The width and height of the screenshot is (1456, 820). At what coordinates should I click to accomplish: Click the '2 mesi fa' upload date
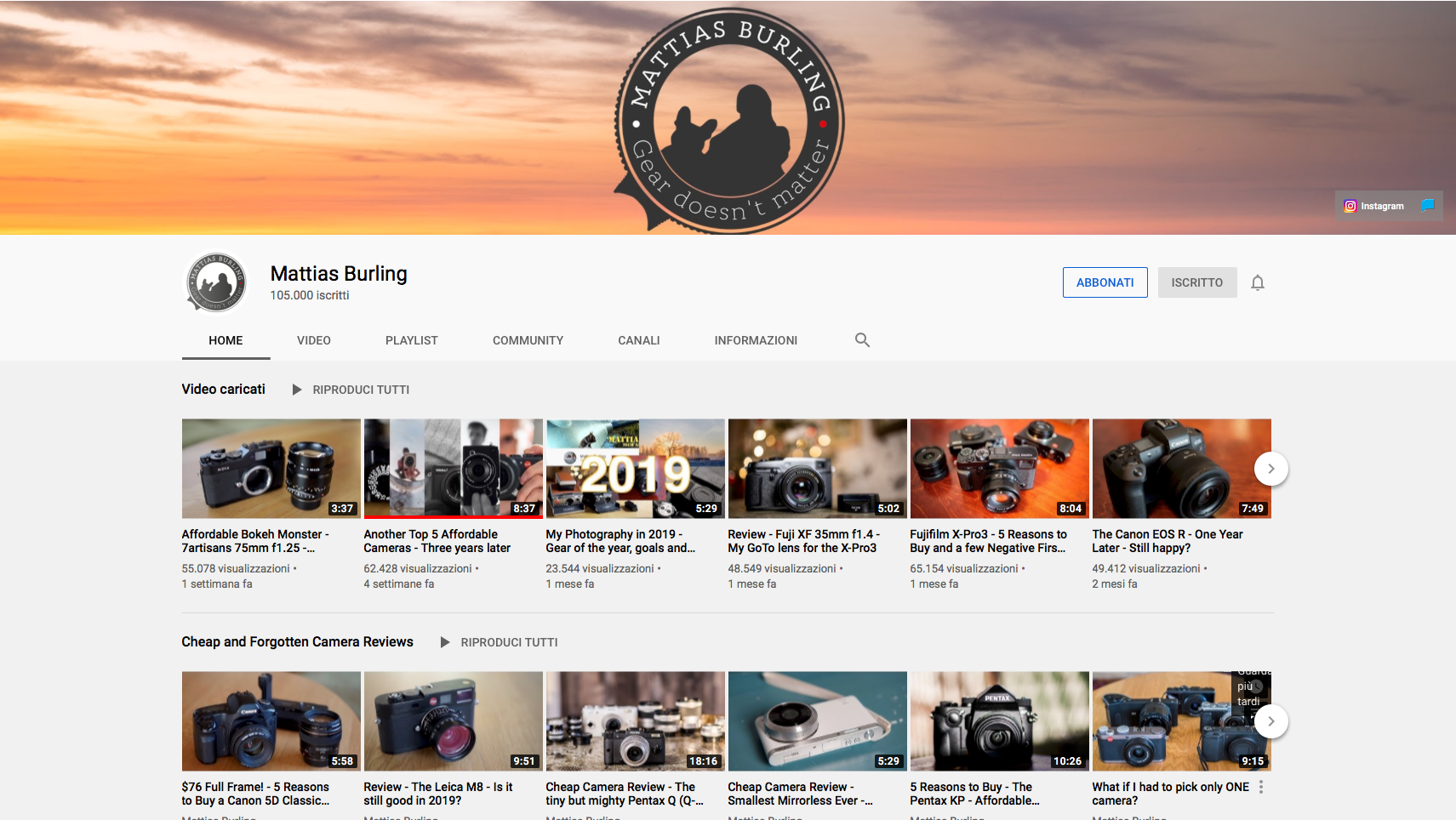pyautogui.click(x=1115, y=584)
